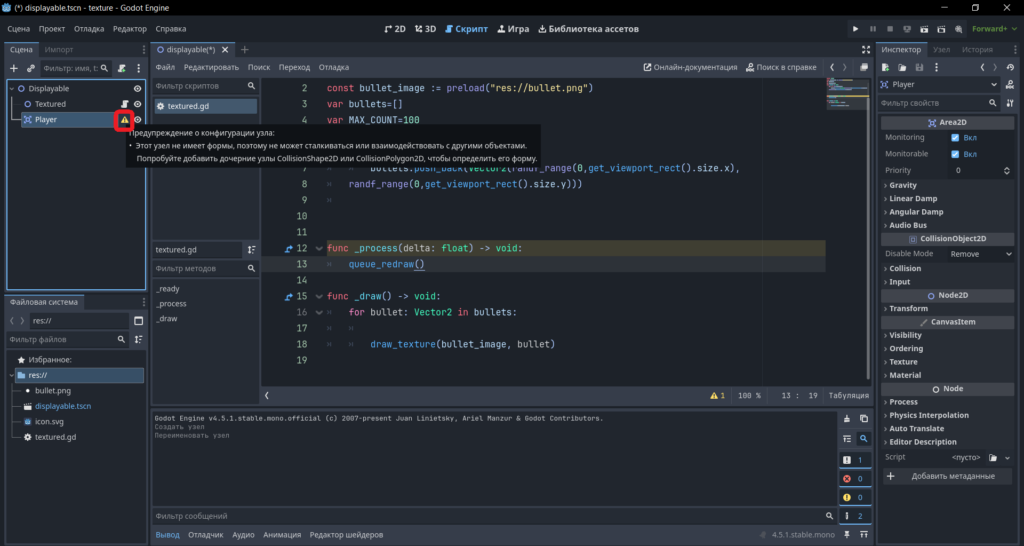
Task: Run the current scene with the clapperboard icon
Action: 924,29
